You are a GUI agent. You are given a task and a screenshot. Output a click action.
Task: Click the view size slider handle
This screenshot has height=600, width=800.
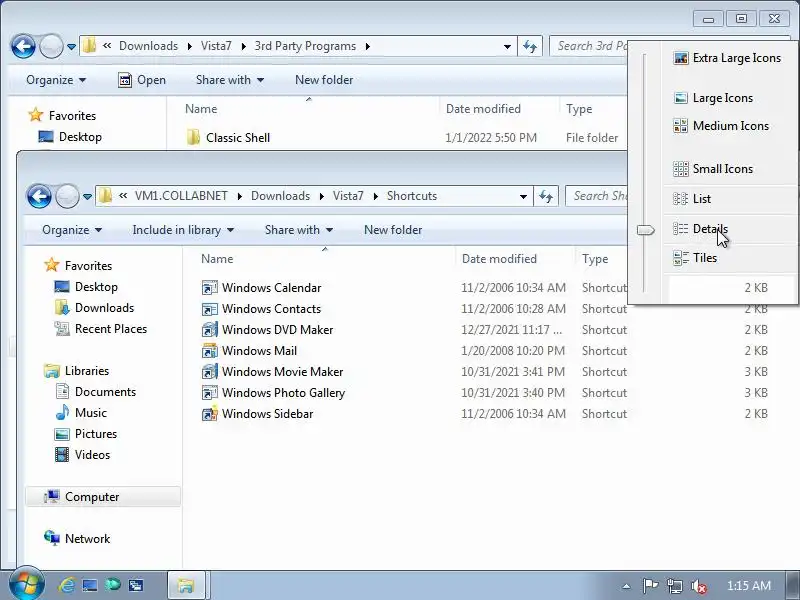(645, 230)
